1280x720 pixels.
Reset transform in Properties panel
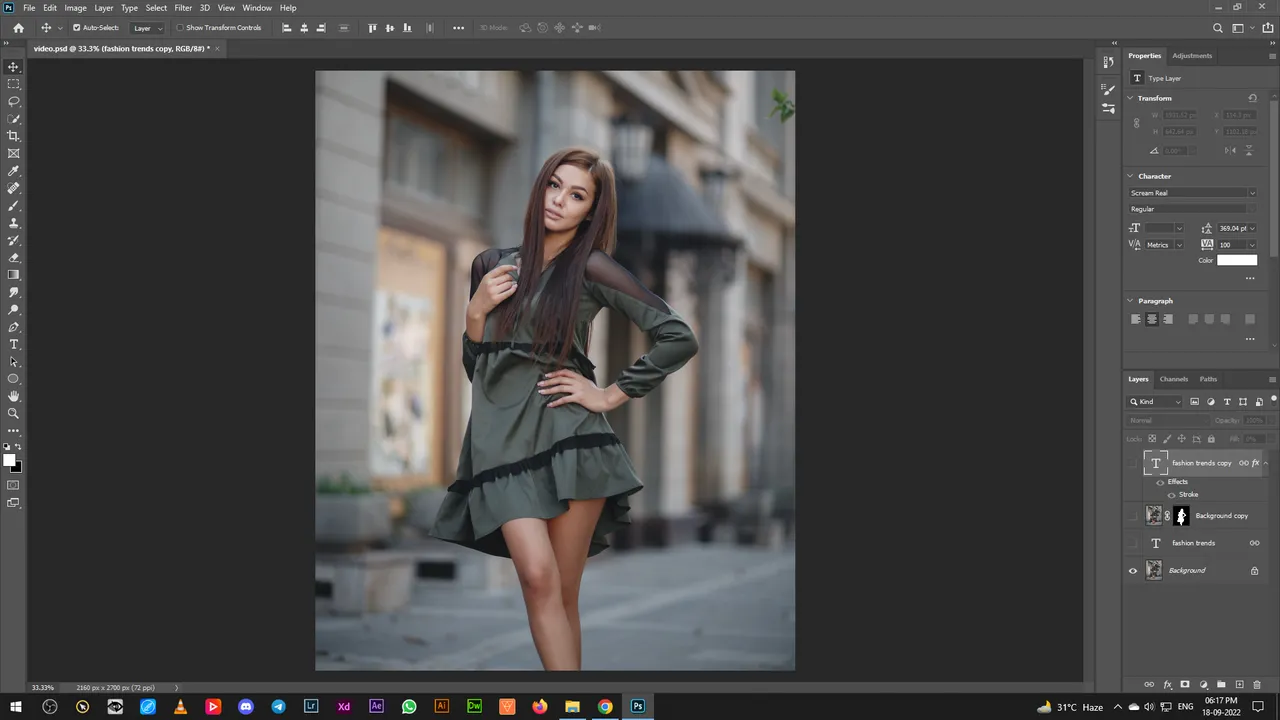click(1252, 98)
